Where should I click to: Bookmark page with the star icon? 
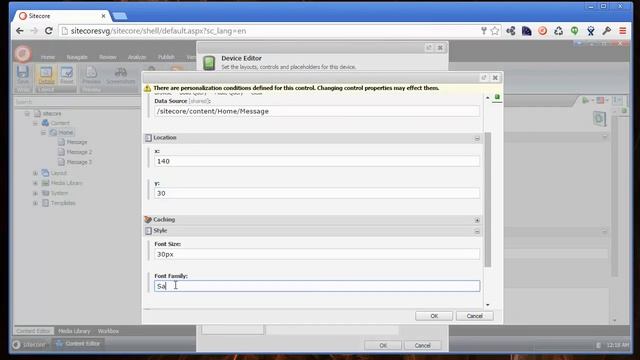(495, 31)
